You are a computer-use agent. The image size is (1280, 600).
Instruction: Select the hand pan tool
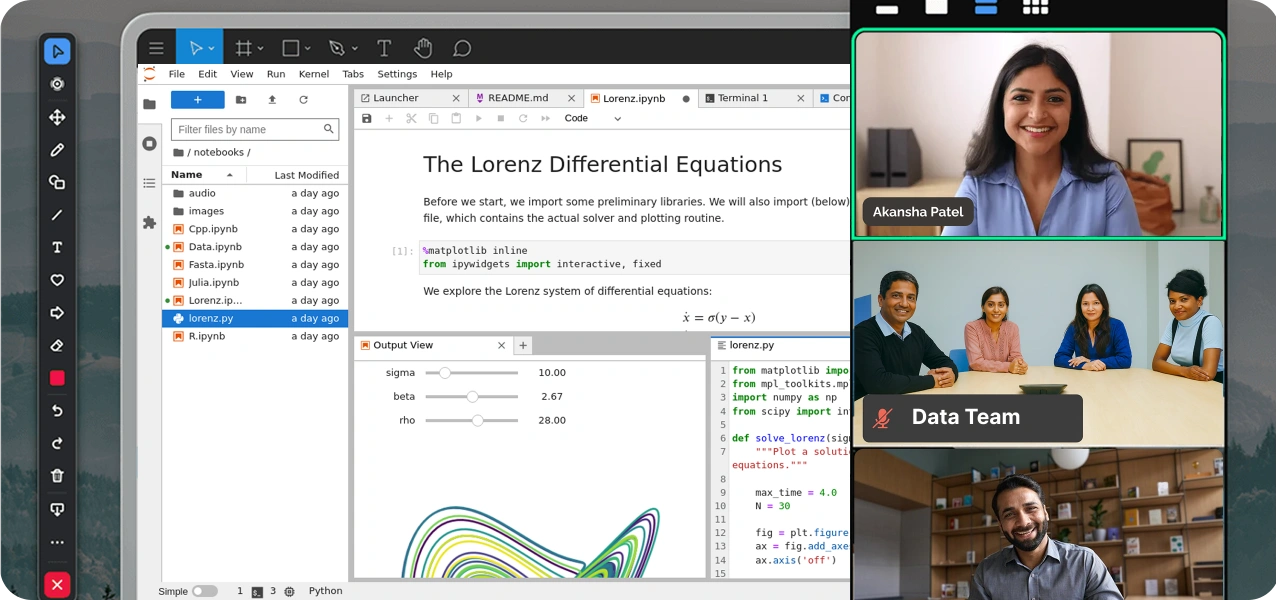(423, 48)
